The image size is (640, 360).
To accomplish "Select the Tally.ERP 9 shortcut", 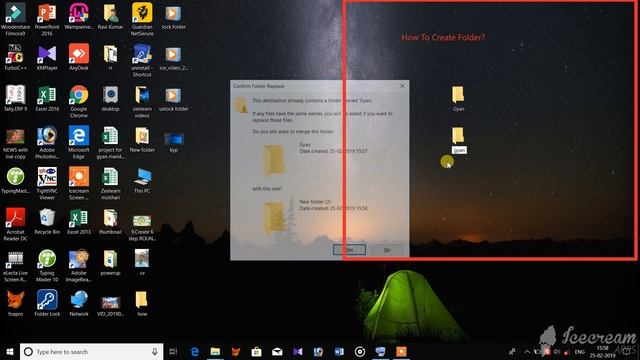I will 16,98.
